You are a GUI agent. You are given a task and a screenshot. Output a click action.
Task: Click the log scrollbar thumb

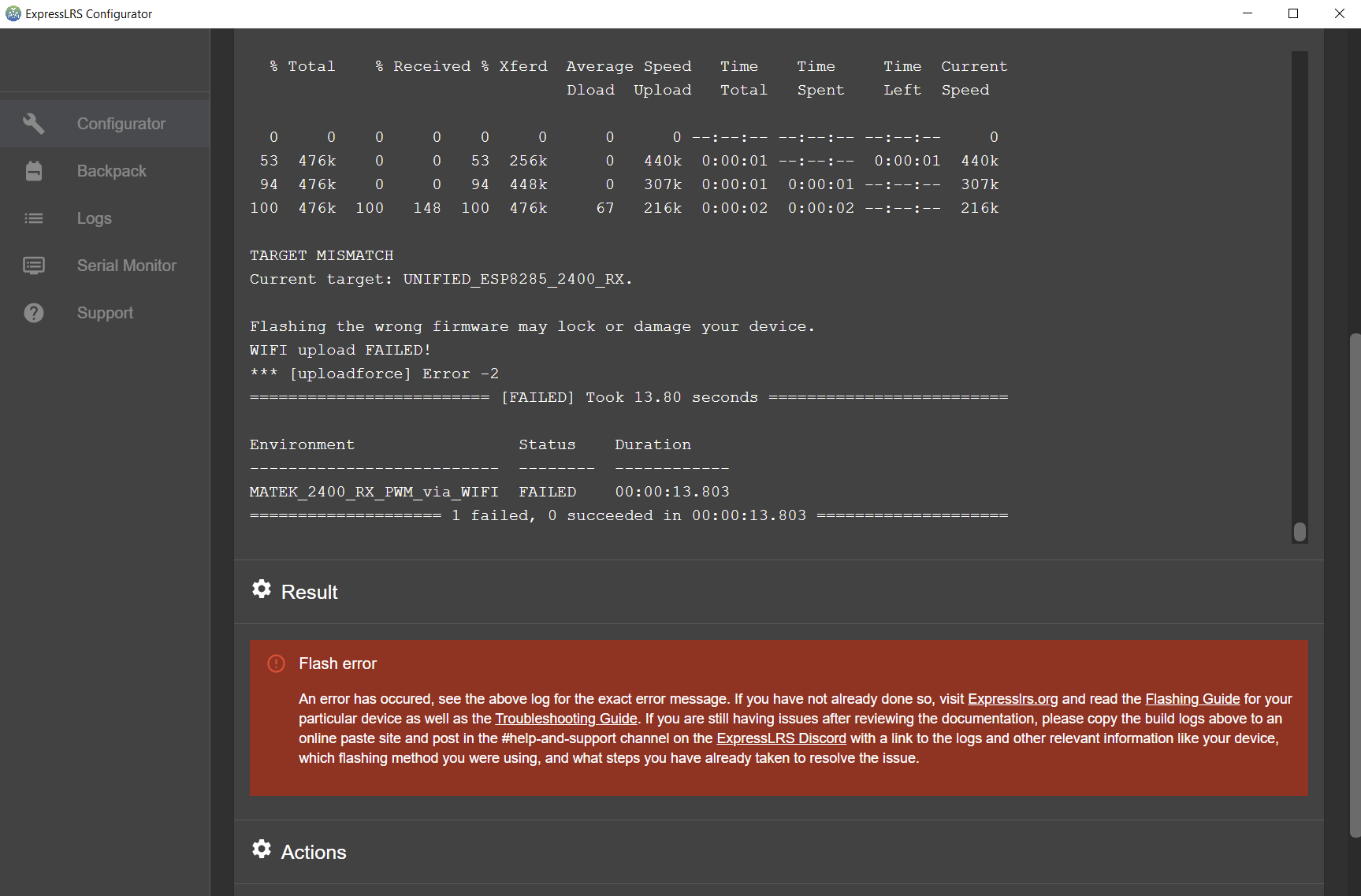[1299, 531]
